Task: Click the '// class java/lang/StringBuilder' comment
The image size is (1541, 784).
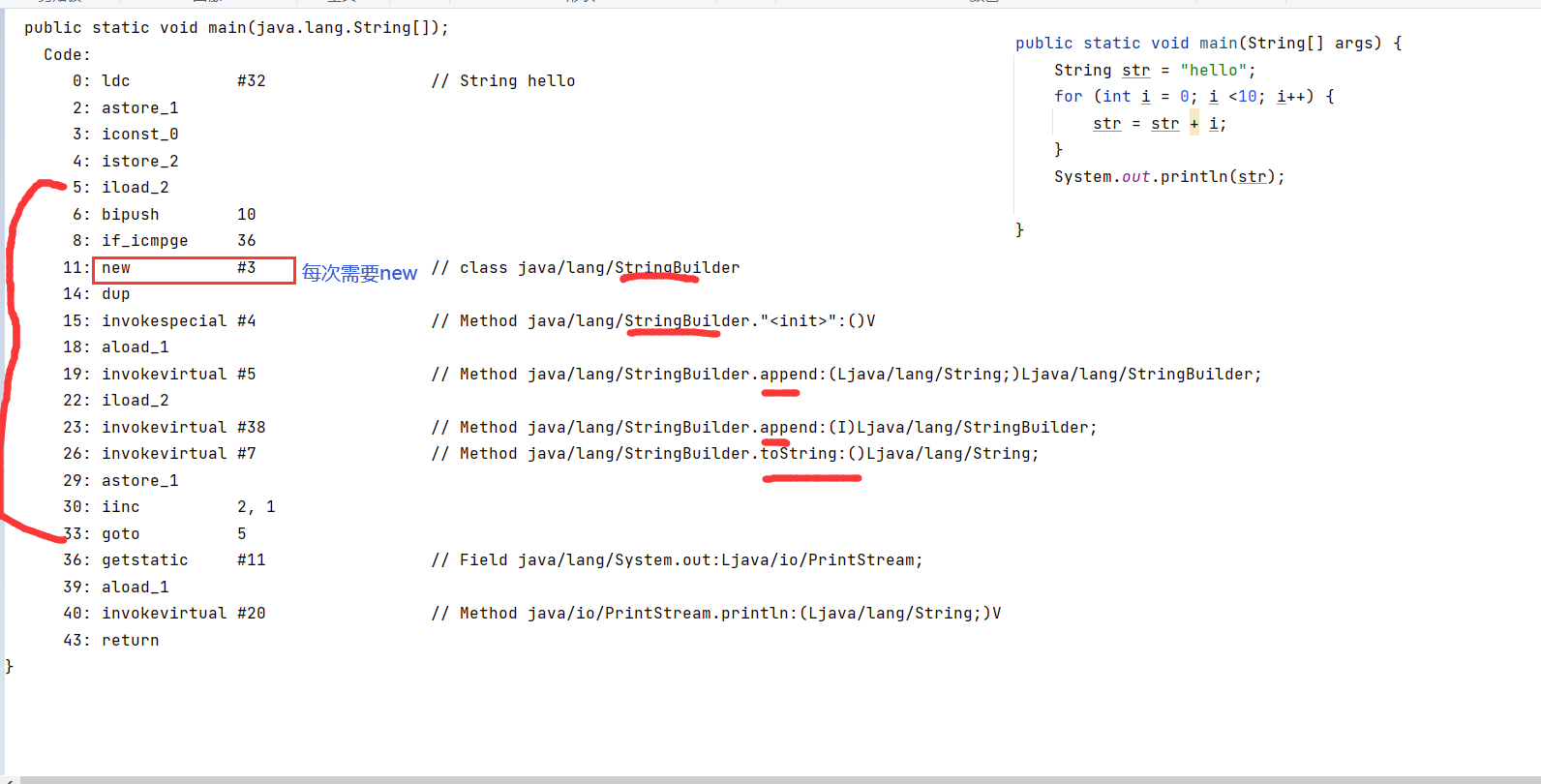Action: pyautogui.click(x=586, y=268)
